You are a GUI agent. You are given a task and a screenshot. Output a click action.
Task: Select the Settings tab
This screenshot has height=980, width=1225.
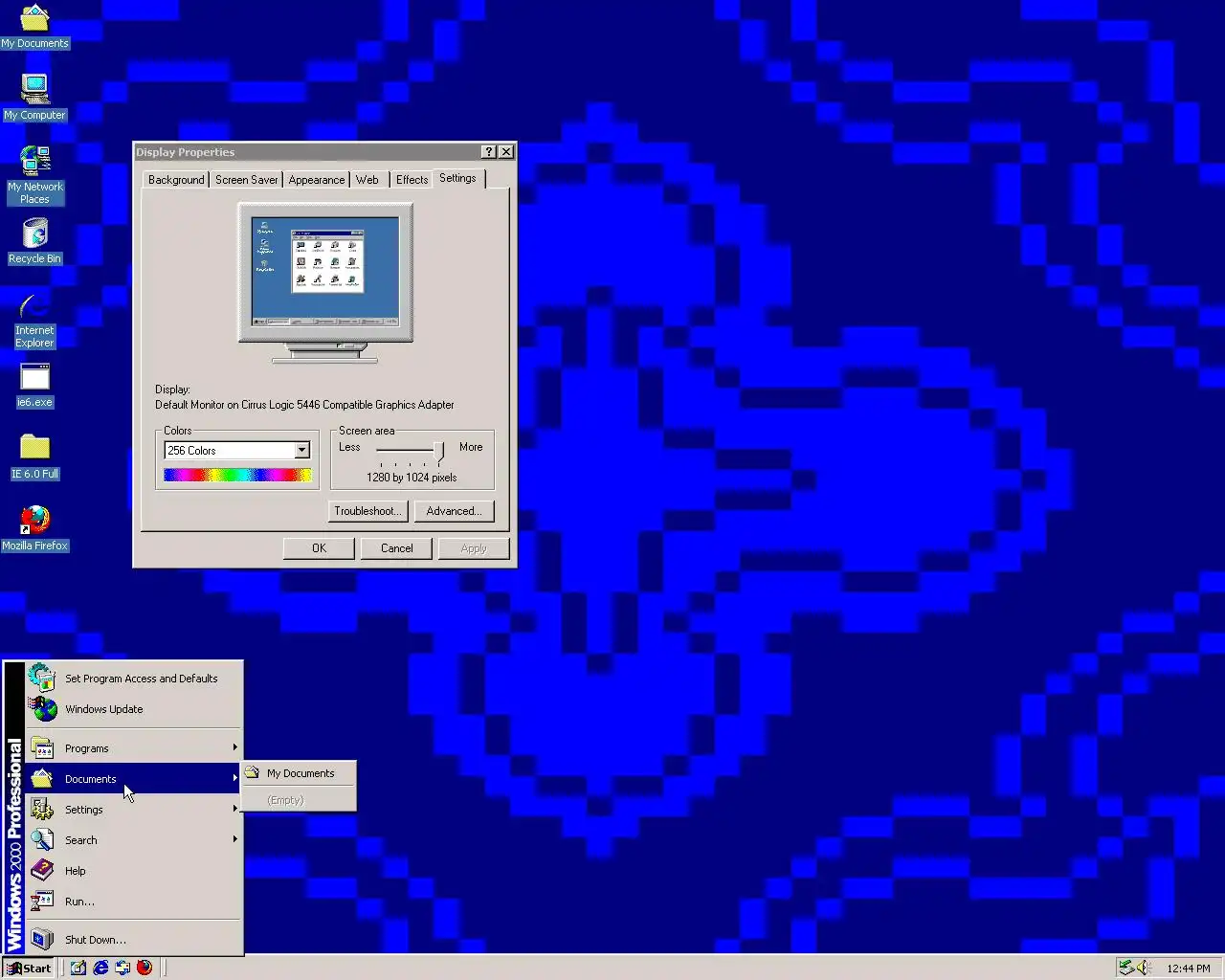[x=457, y=178]
